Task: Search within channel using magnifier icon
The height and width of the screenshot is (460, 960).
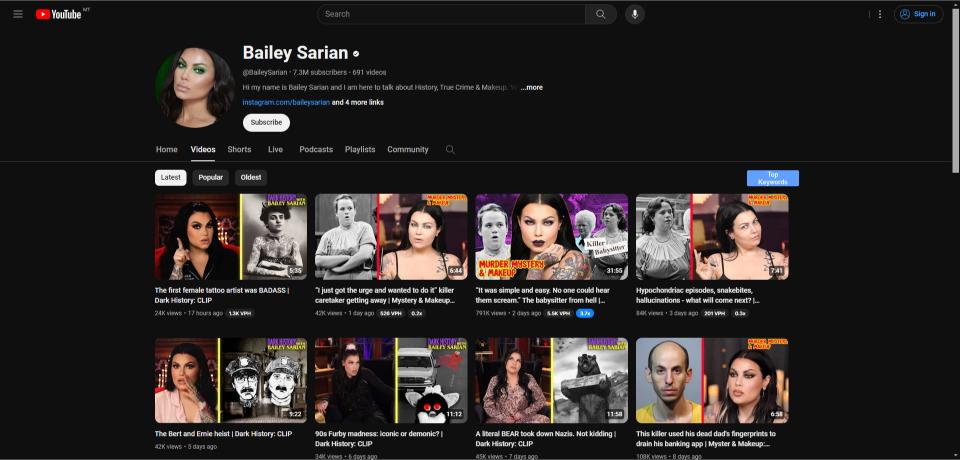Action: point(450,150)
